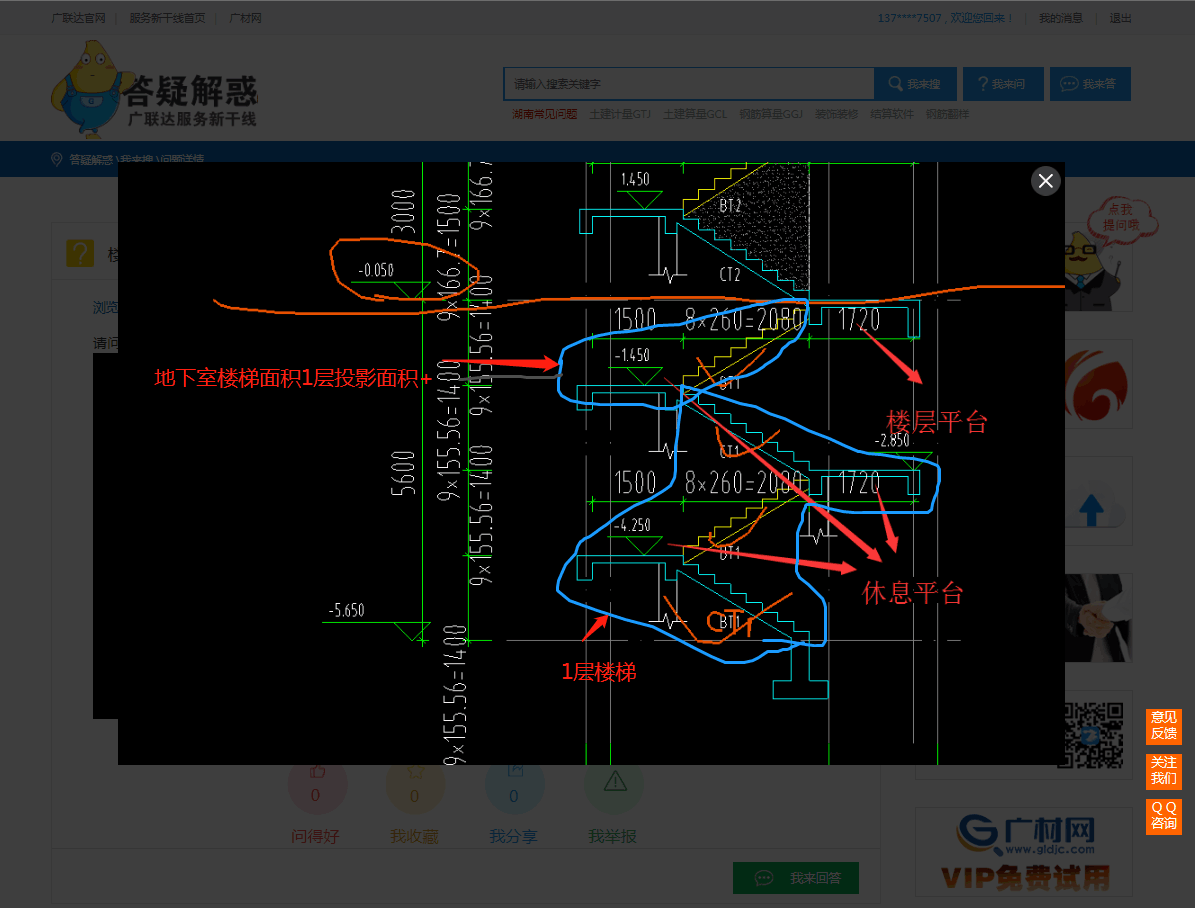1195x908 pixels.
Task: Click the 意见反馈 feedback button
Action: point(1164,726)
